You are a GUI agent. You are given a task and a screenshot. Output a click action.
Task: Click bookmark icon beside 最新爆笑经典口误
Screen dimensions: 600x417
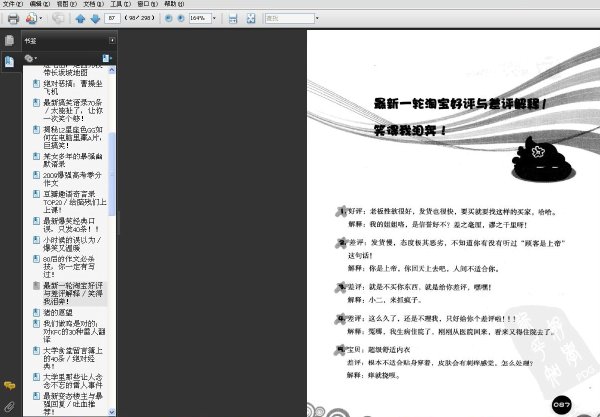[x=36, y=221]
